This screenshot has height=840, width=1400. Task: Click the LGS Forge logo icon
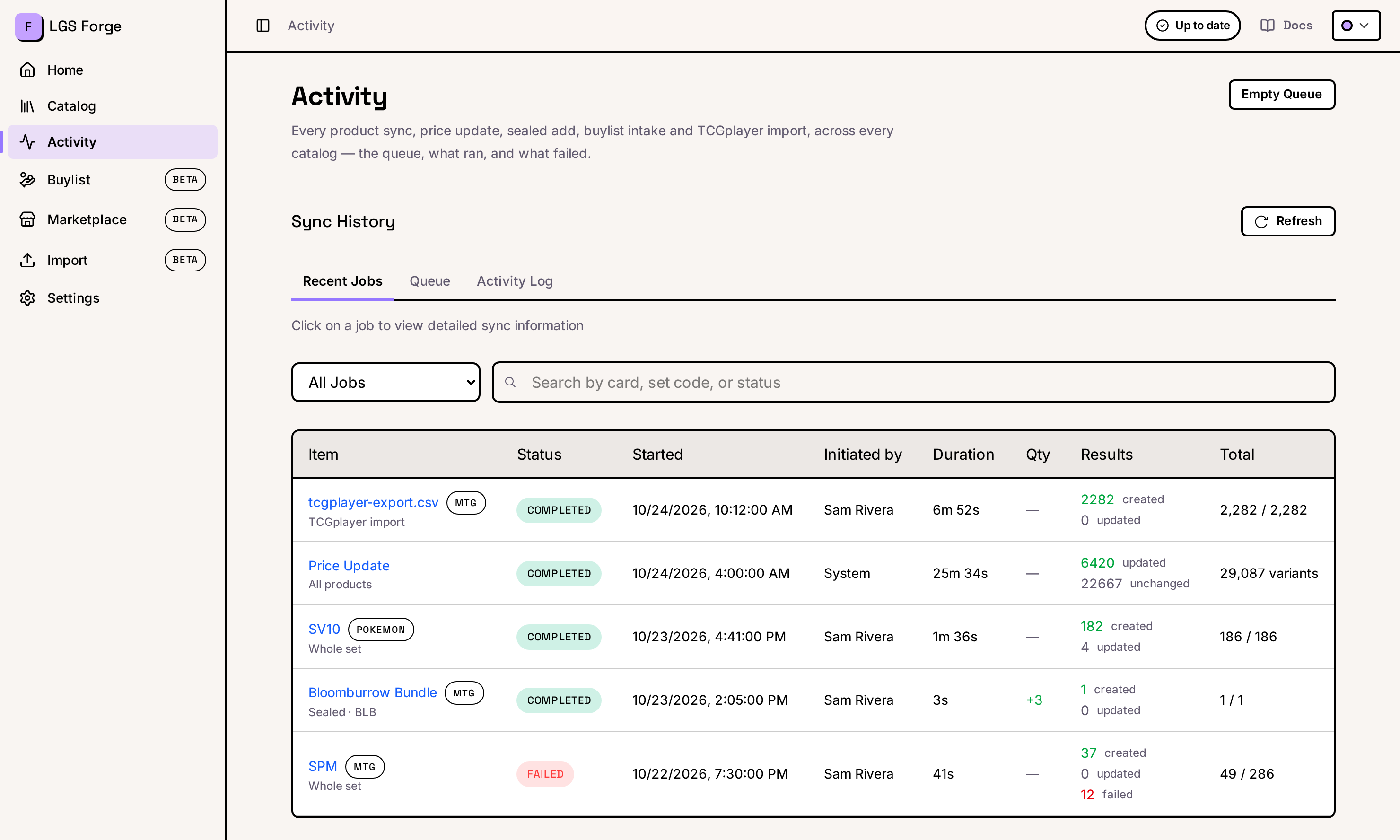point(28,26)
